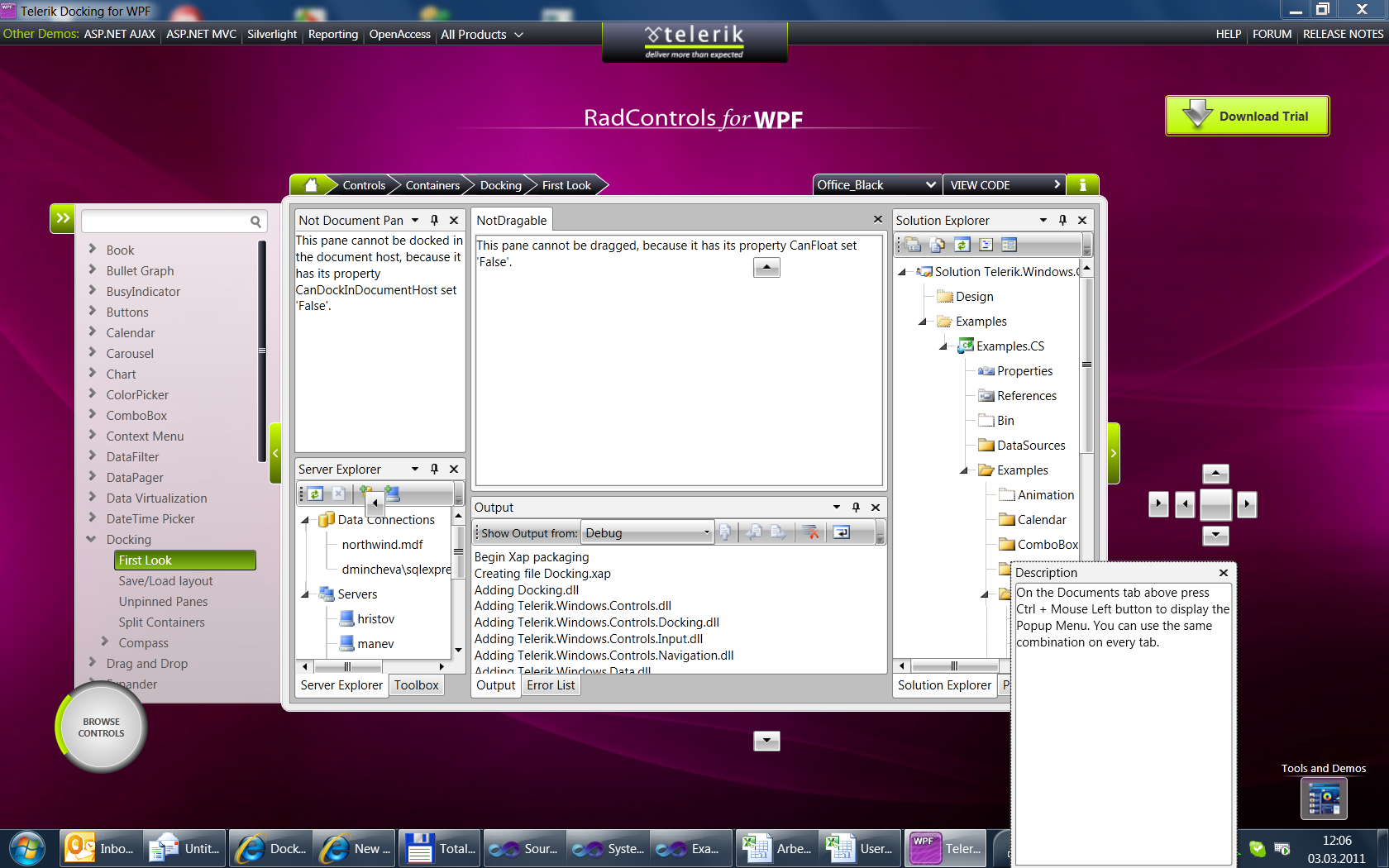Click the show all files icon in Solution Explorer
The height and width of the screenshot is (868, 1389).
[937, 245]
